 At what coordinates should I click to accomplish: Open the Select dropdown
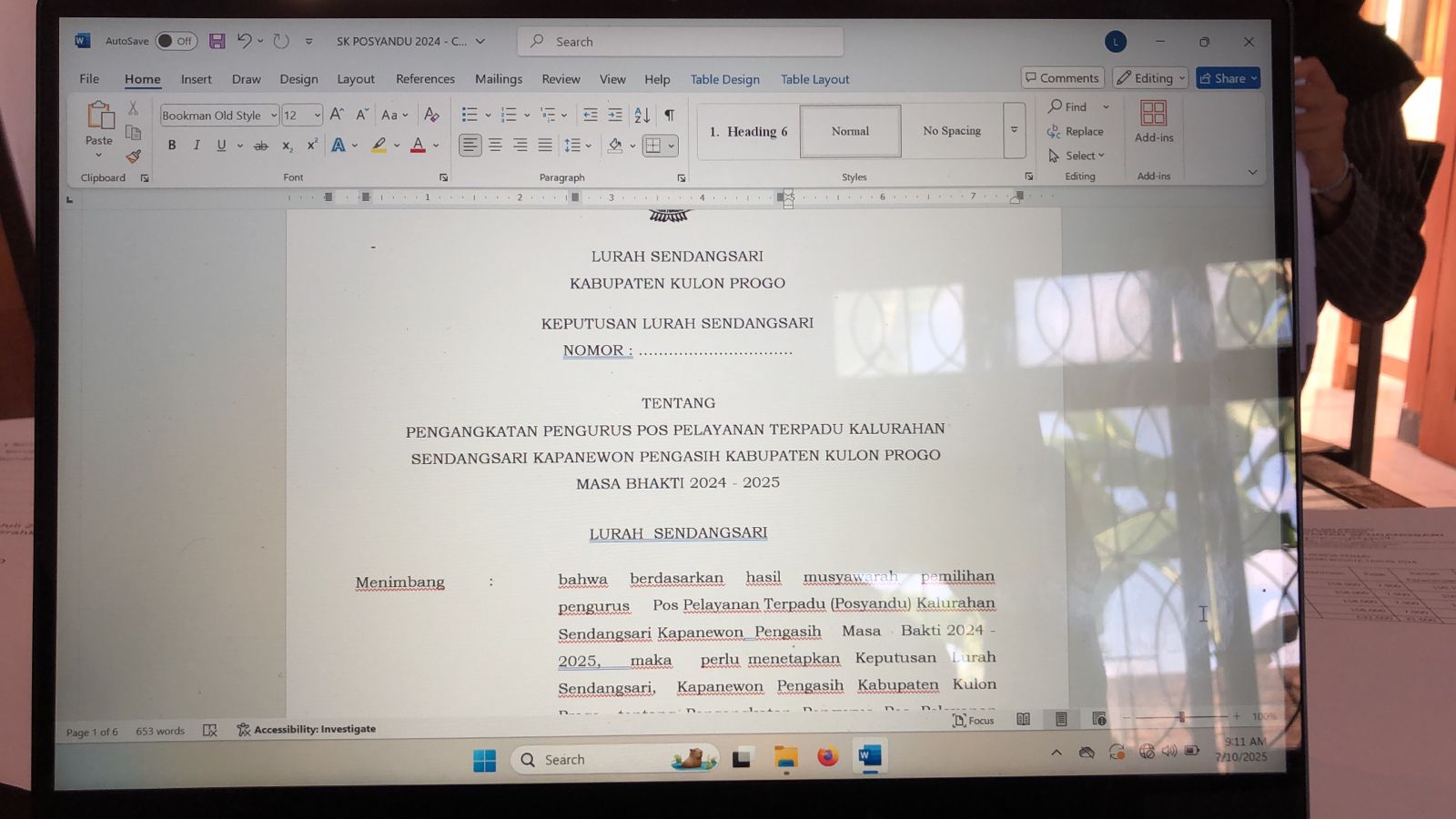[x=1076, y=156]
